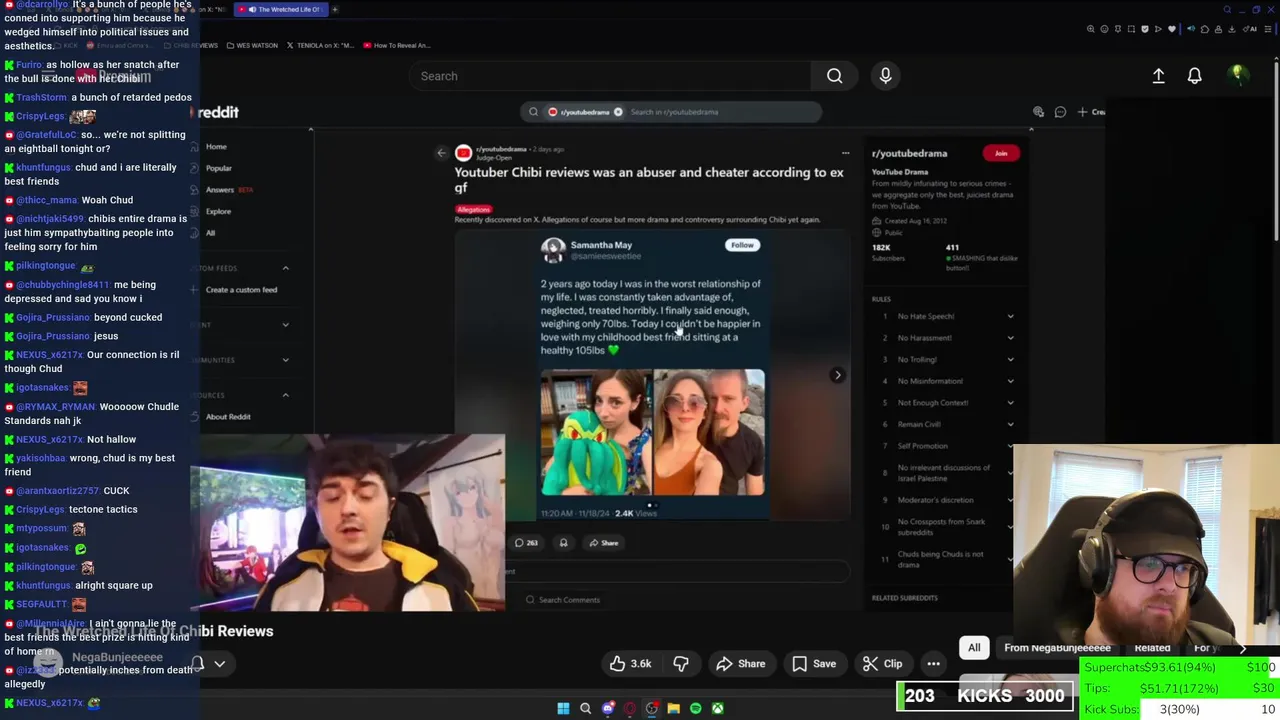Viewport: 1280px width, 720px height.
Task: Follow Samantha May in embedded tweet
Action: tap(742, 245)
